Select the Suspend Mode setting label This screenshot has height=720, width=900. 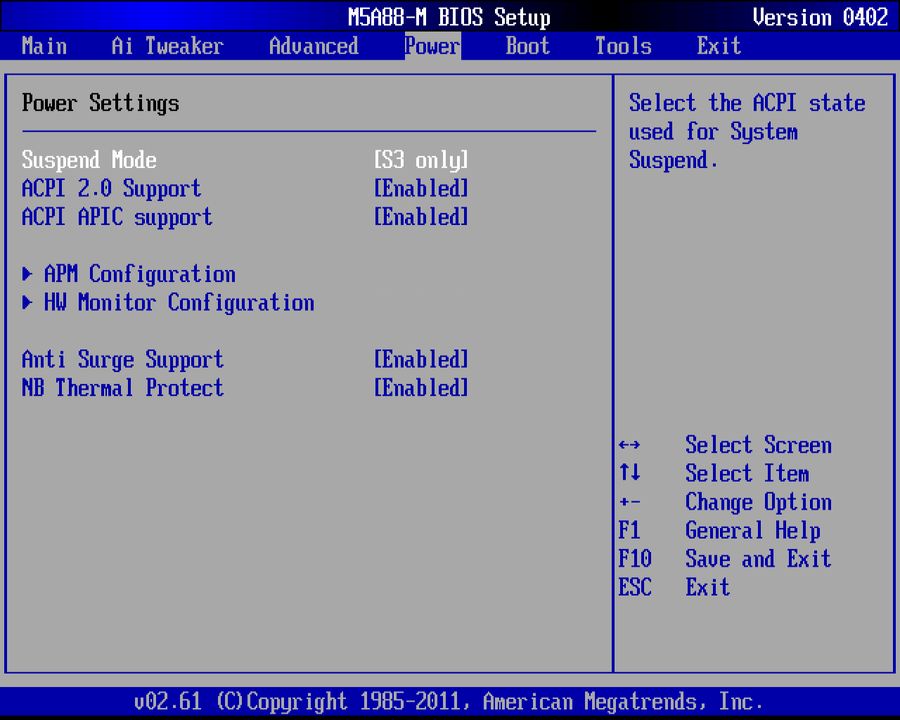point(89,160)
